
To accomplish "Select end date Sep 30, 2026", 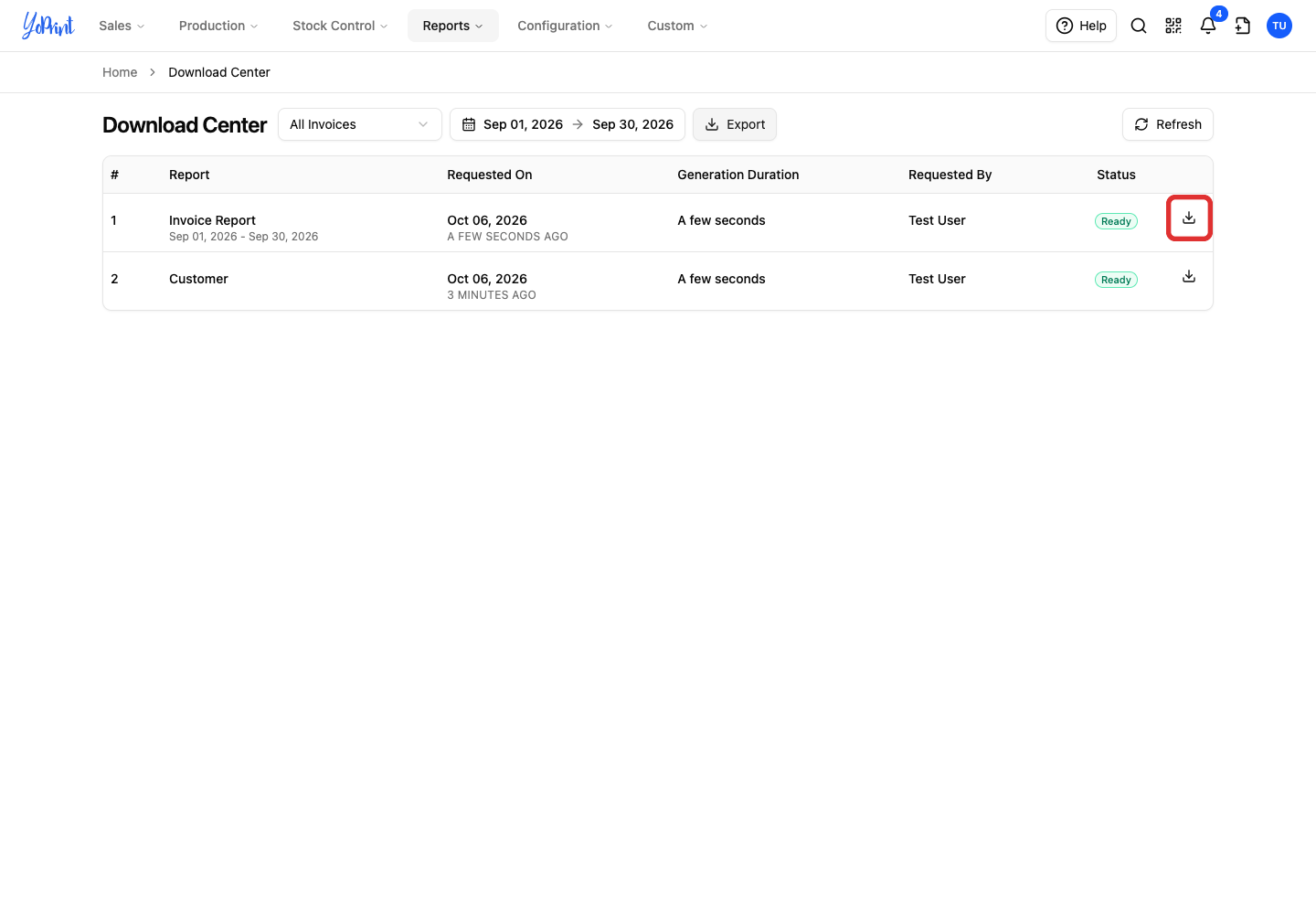I will [x=632, y=124].
